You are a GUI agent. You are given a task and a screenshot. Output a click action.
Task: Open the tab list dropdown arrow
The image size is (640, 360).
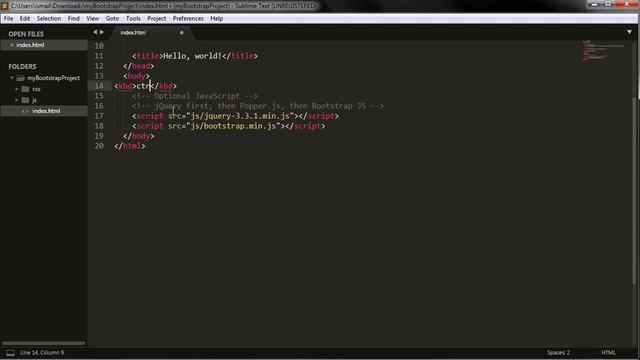coord(629,32)
